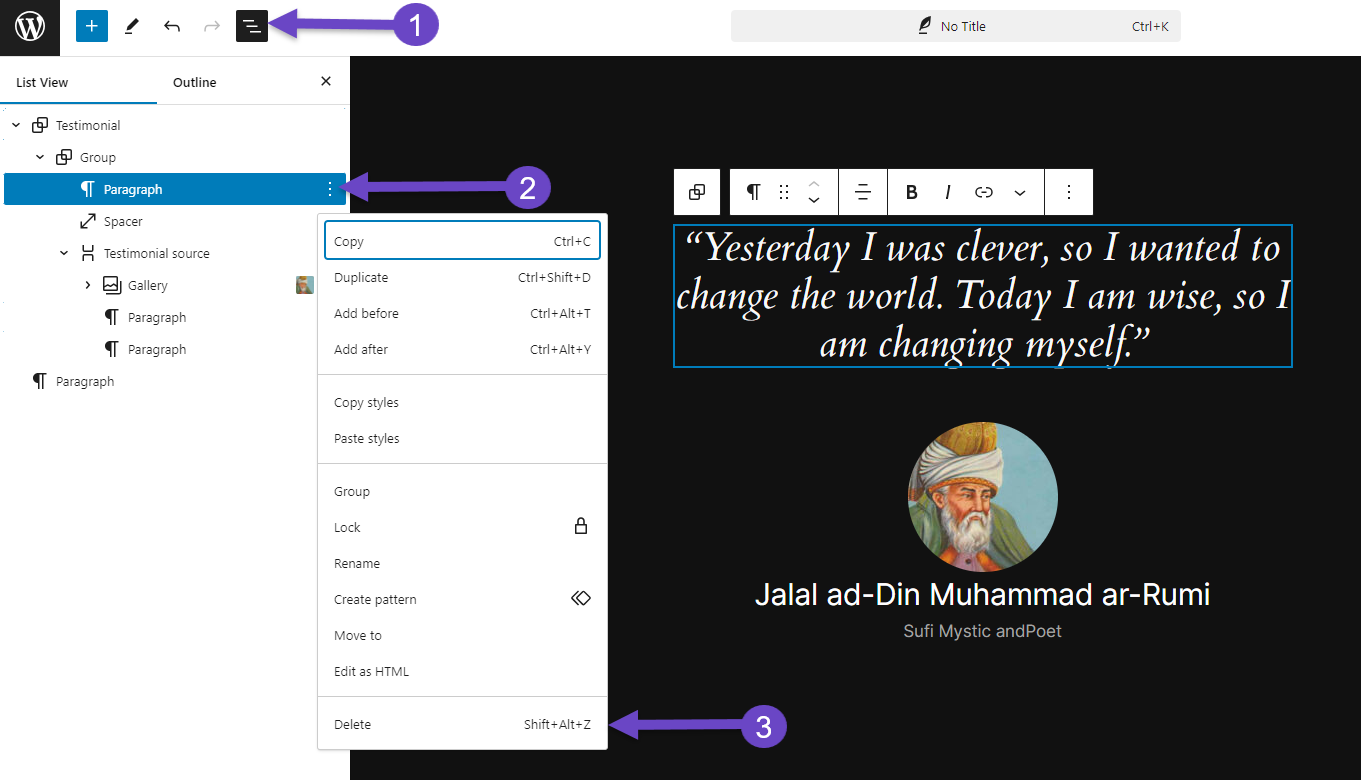
Task: Expand the Gallery block in list view
Action: (88, 285)
